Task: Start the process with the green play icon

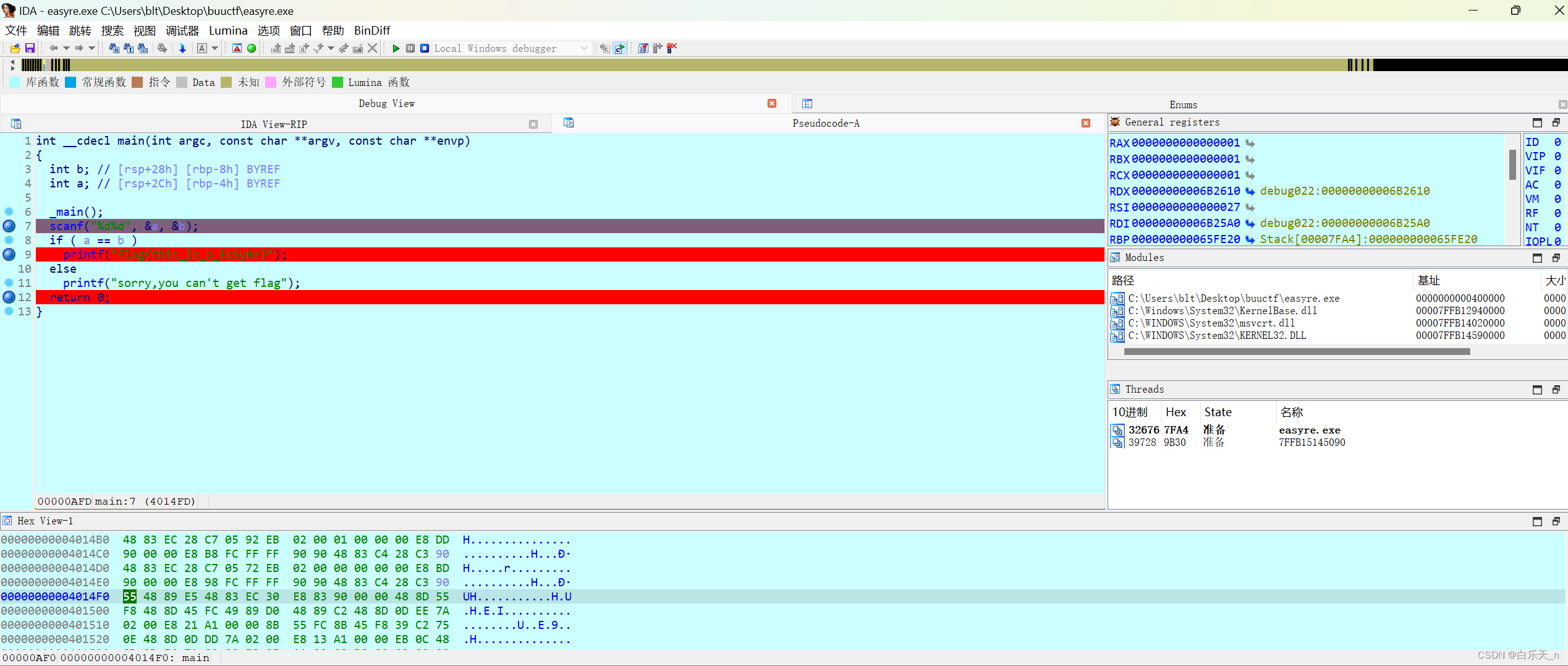Action: [396, 48]
